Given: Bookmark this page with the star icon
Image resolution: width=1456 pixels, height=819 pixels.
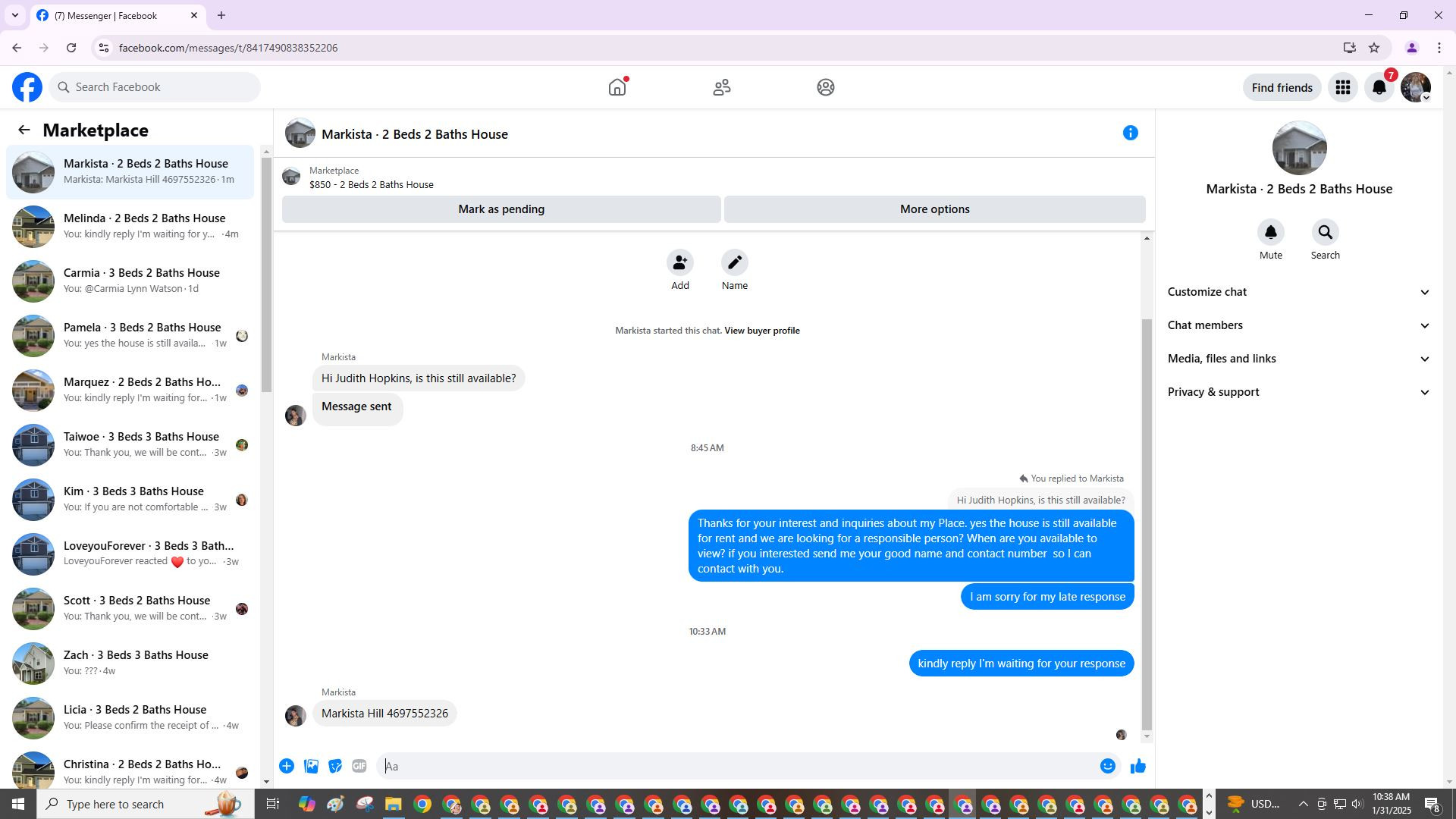Looking at the screenshot, I should [1374, 48].
